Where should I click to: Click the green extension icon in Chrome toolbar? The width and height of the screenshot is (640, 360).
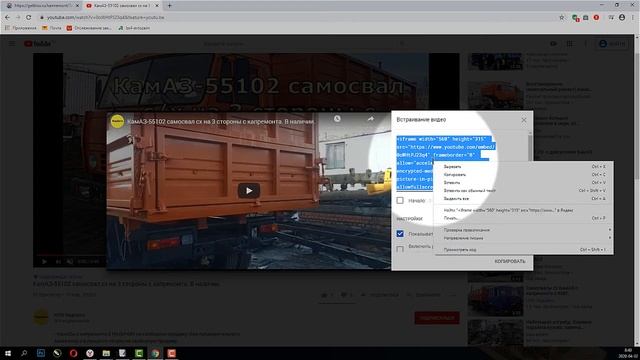(575, 18)
